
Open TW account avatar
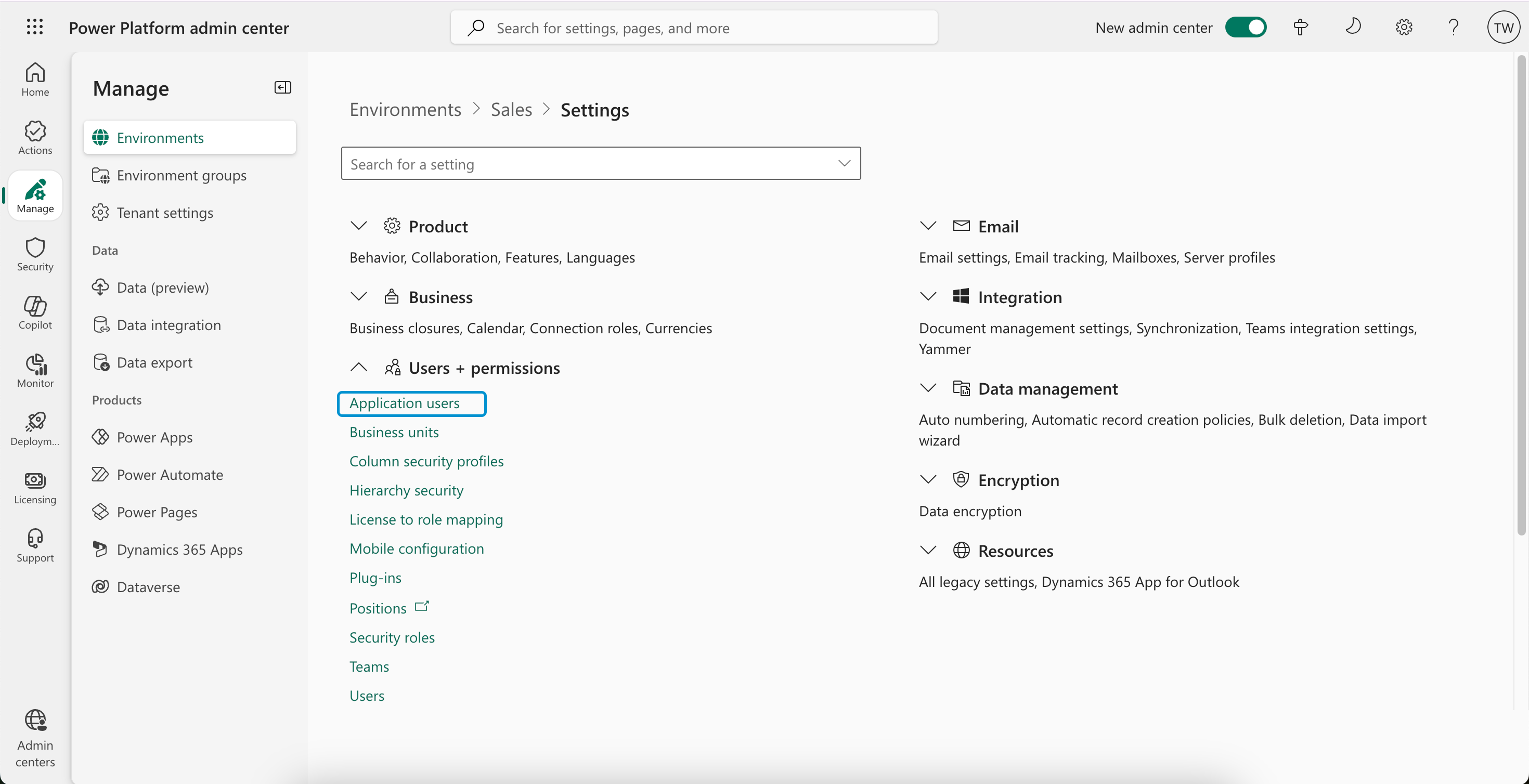(1504, 28)
